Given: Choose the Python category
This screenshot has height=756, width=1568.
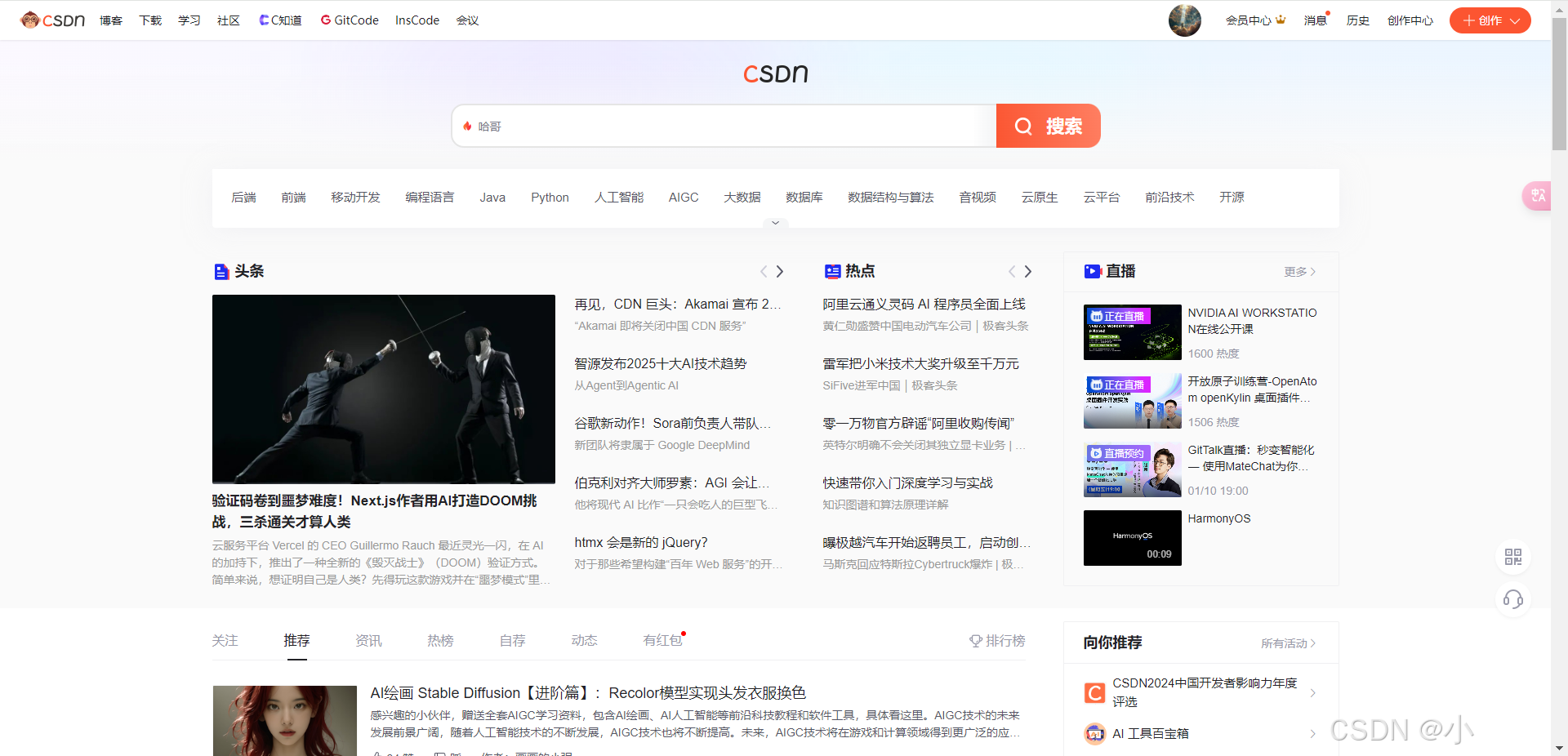Looking at the screenshot, I should [x=550, y=198].
